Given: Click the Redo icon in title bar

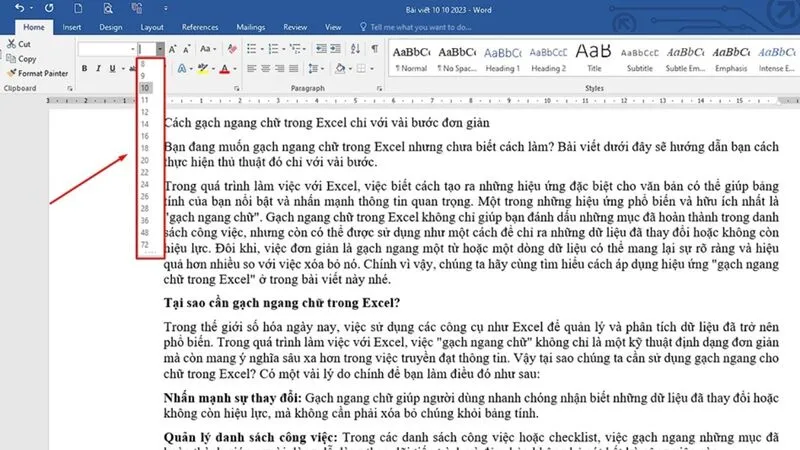Looking at the screenshot, I should [49, 8].
